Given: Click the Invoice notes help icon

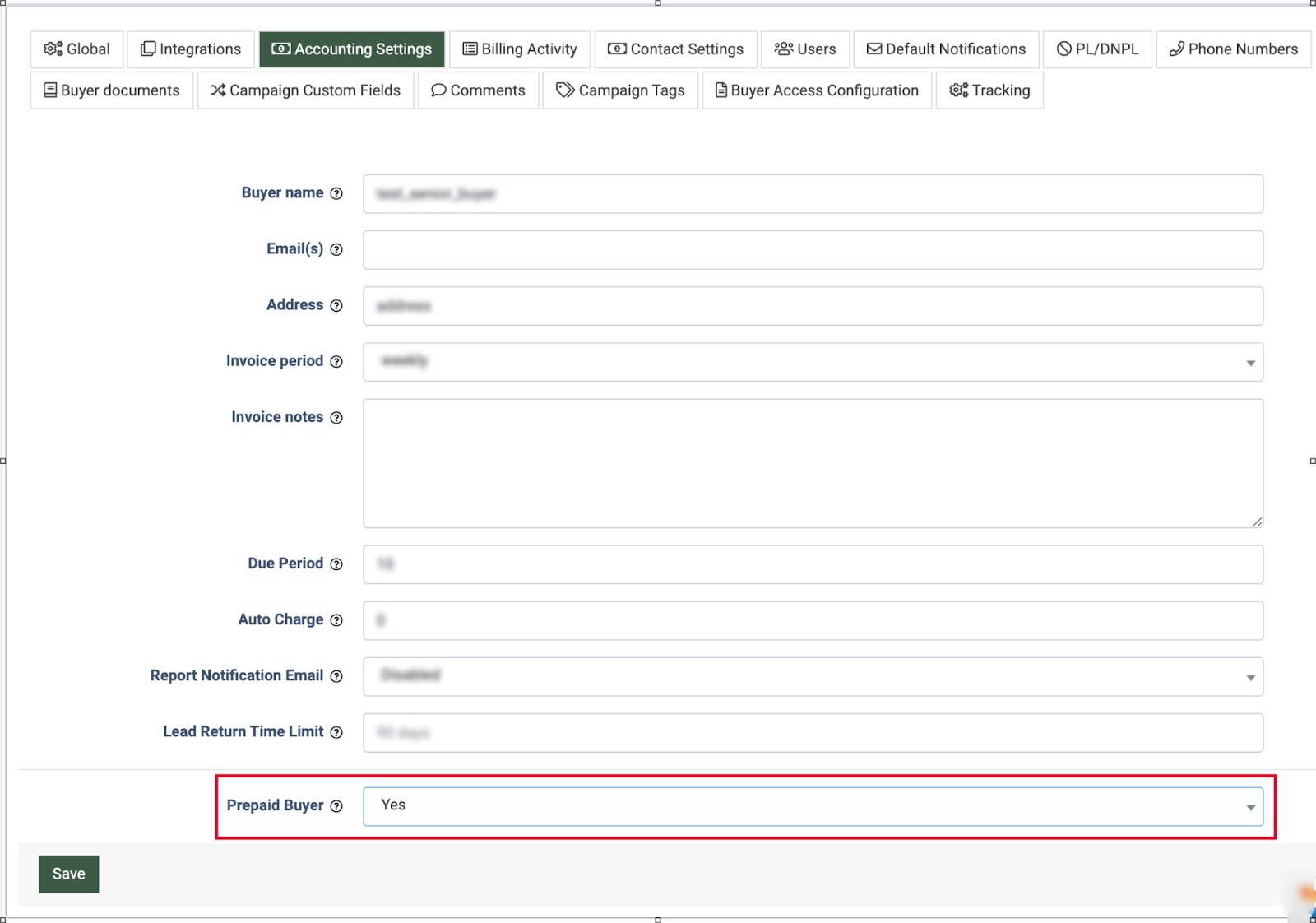Looking at the screenshot, I should 336,418.
